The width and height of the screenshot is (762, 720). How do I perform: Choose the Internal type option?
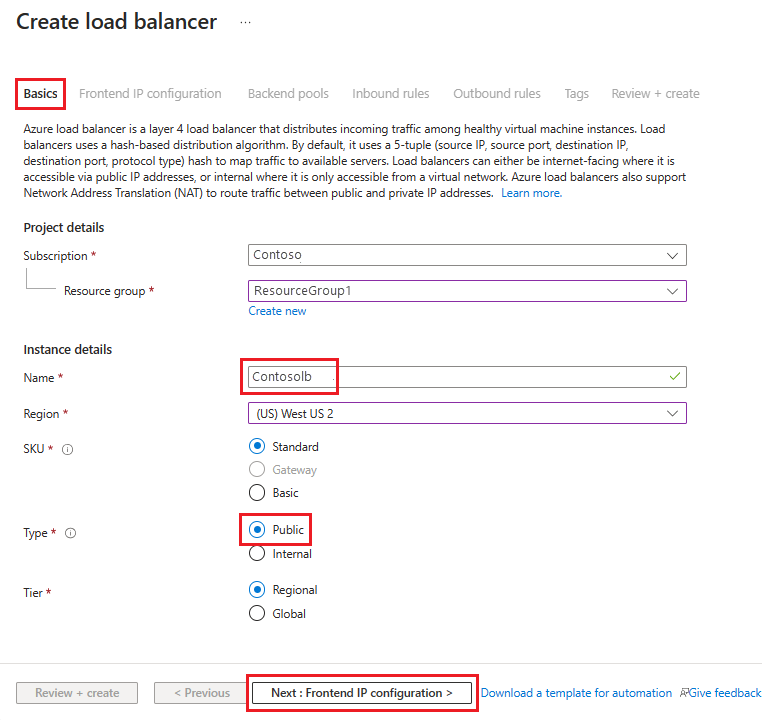(257, 553)
